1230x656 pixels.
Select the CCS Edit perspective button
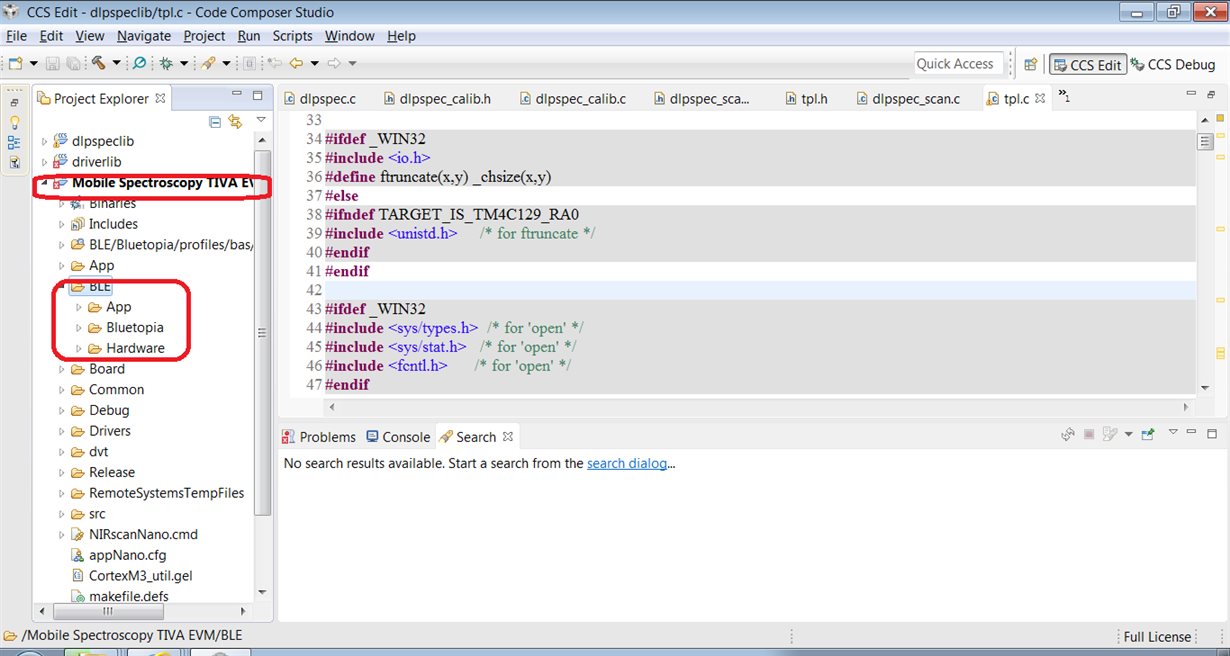click(1087, 64)
